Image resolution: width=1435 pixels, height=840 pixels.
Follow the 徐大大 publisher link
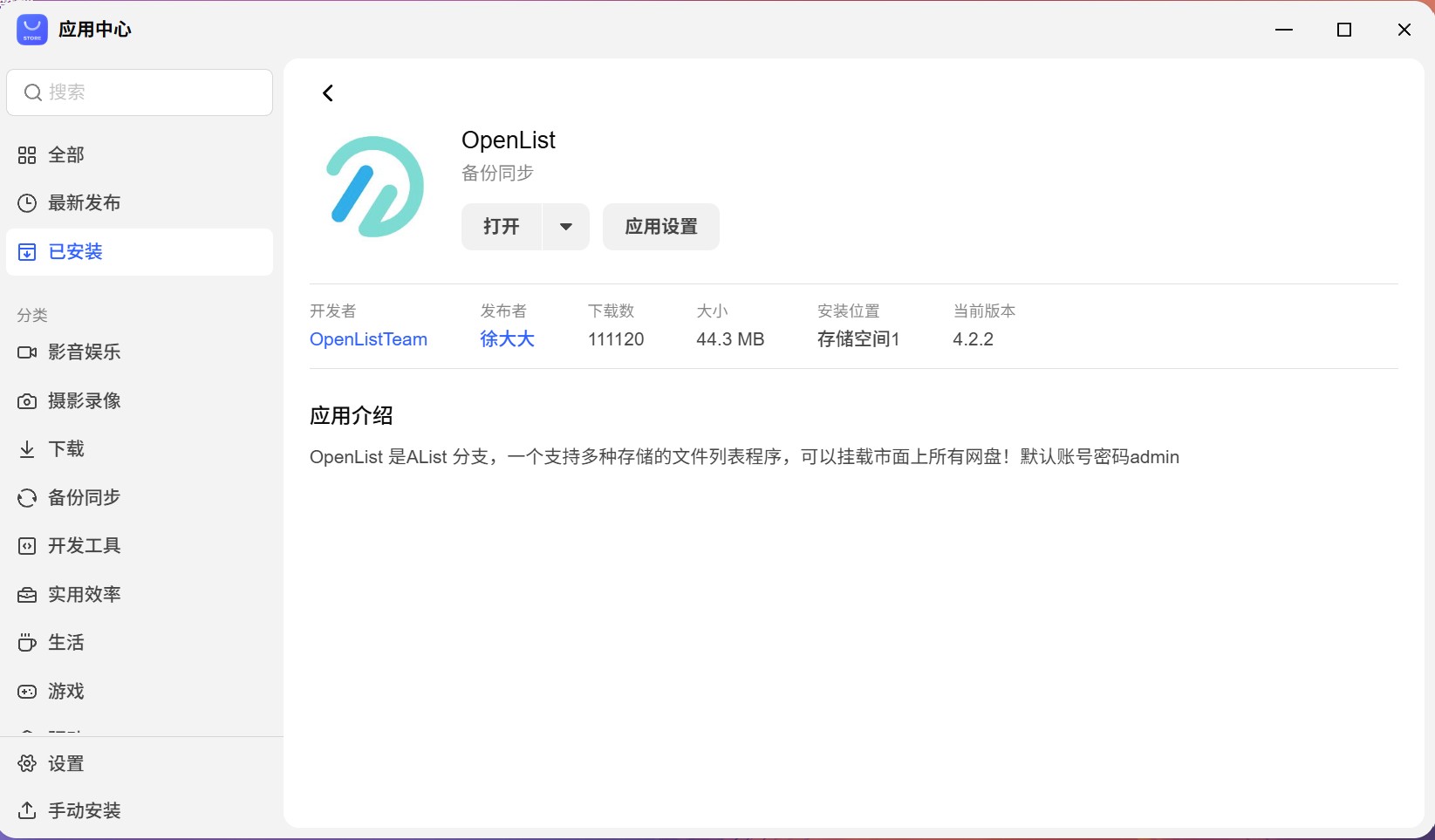[x=507, y=339]
